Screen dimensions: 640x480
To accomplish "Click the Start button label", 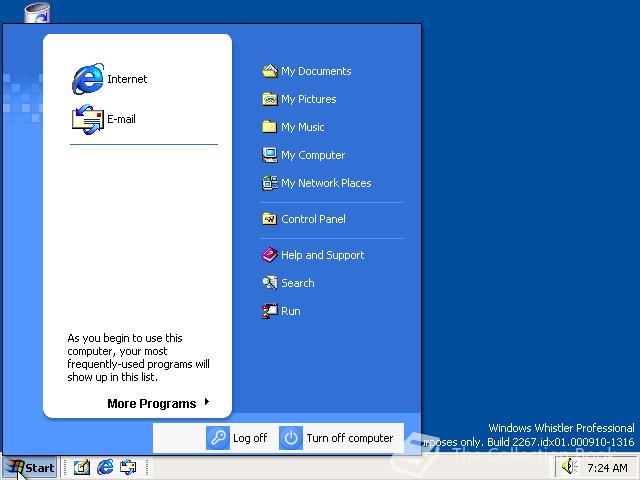I will point(40,468).
